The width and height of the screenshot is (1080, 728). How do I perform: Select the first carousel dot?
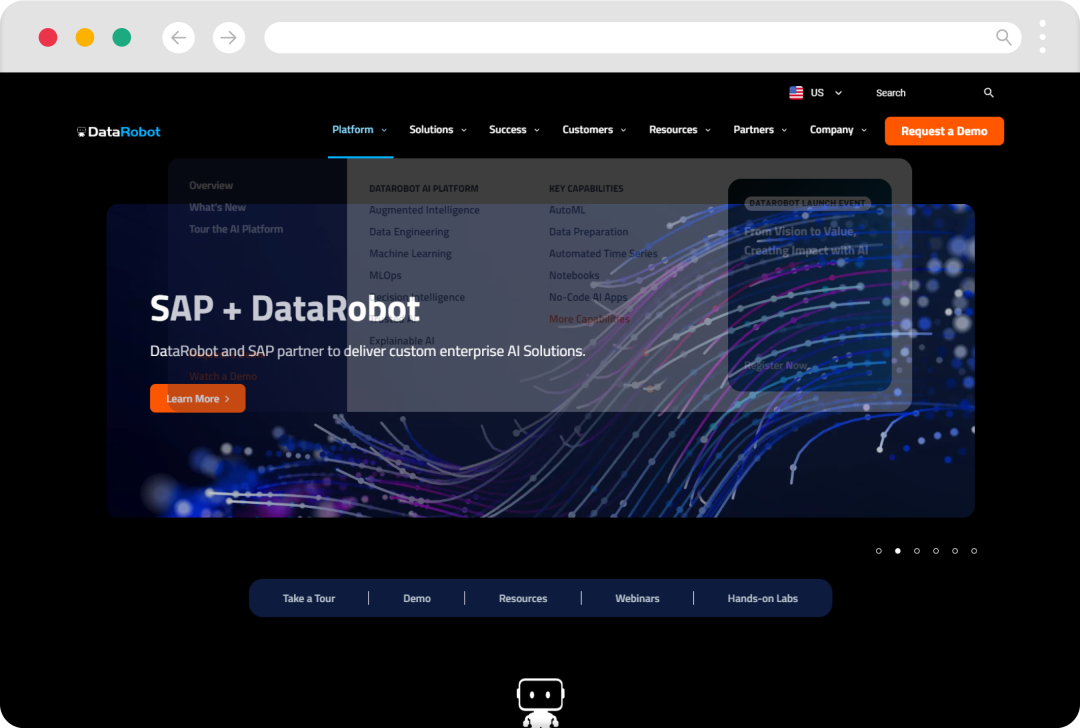[879, 551]
